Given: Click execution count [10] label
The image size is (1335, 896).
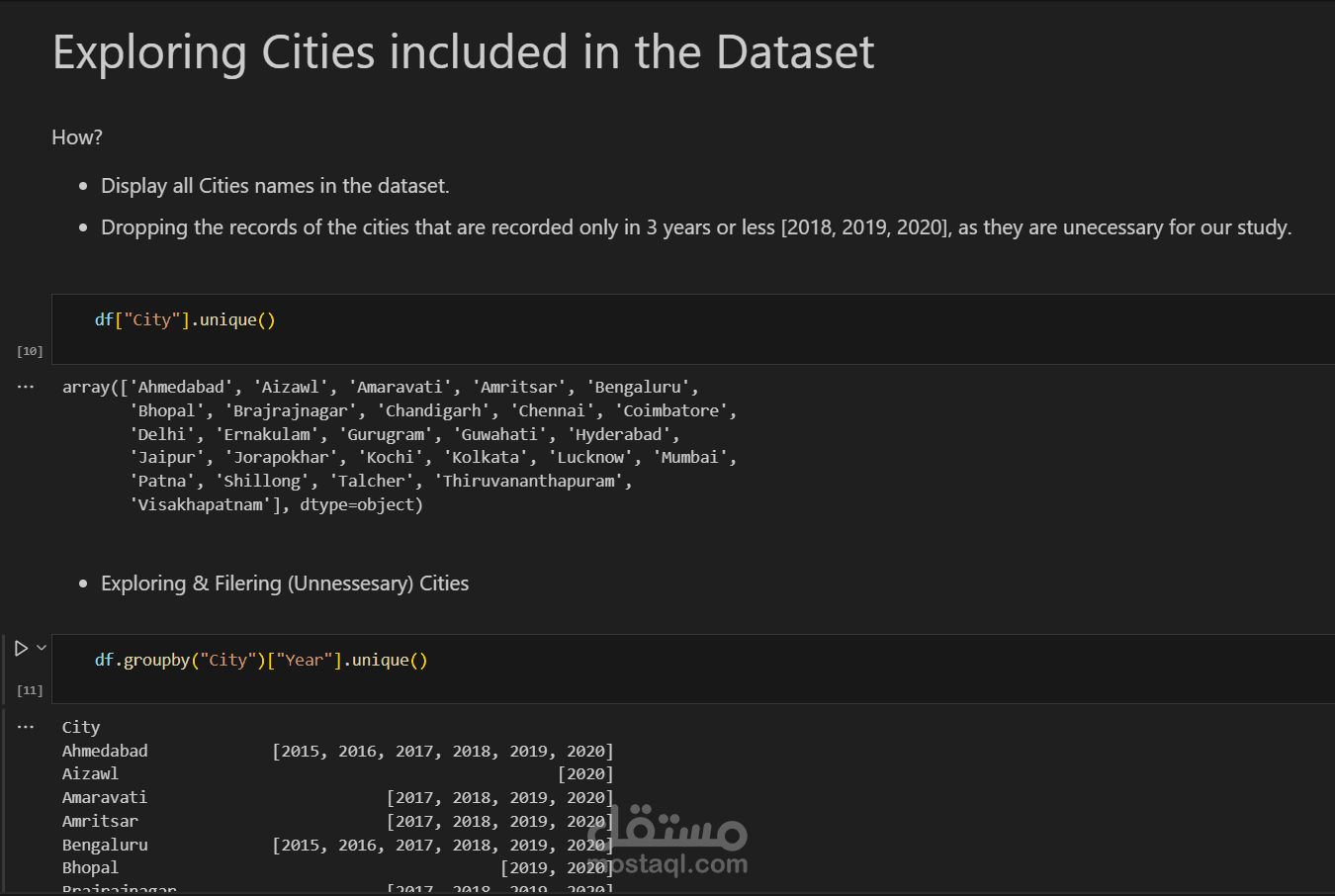Looking at the screenshot, I should coord(30,351).
